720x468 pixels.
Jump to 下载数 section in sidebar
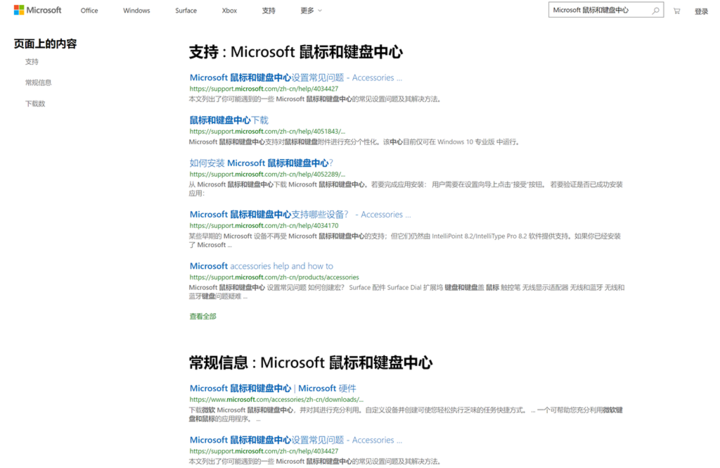pos(35,104)
